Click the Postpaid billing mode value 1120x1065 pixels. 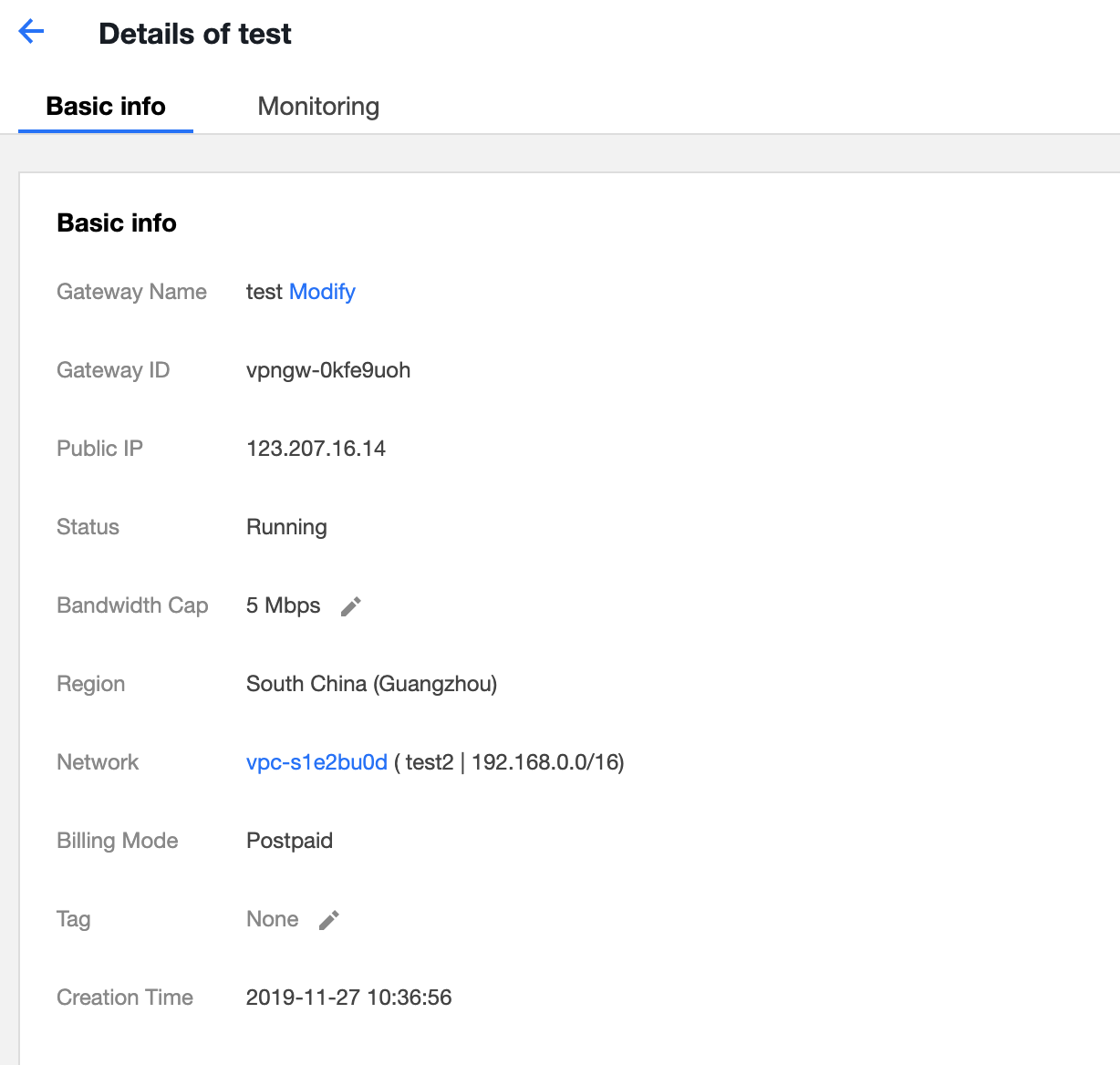[289, 841]
